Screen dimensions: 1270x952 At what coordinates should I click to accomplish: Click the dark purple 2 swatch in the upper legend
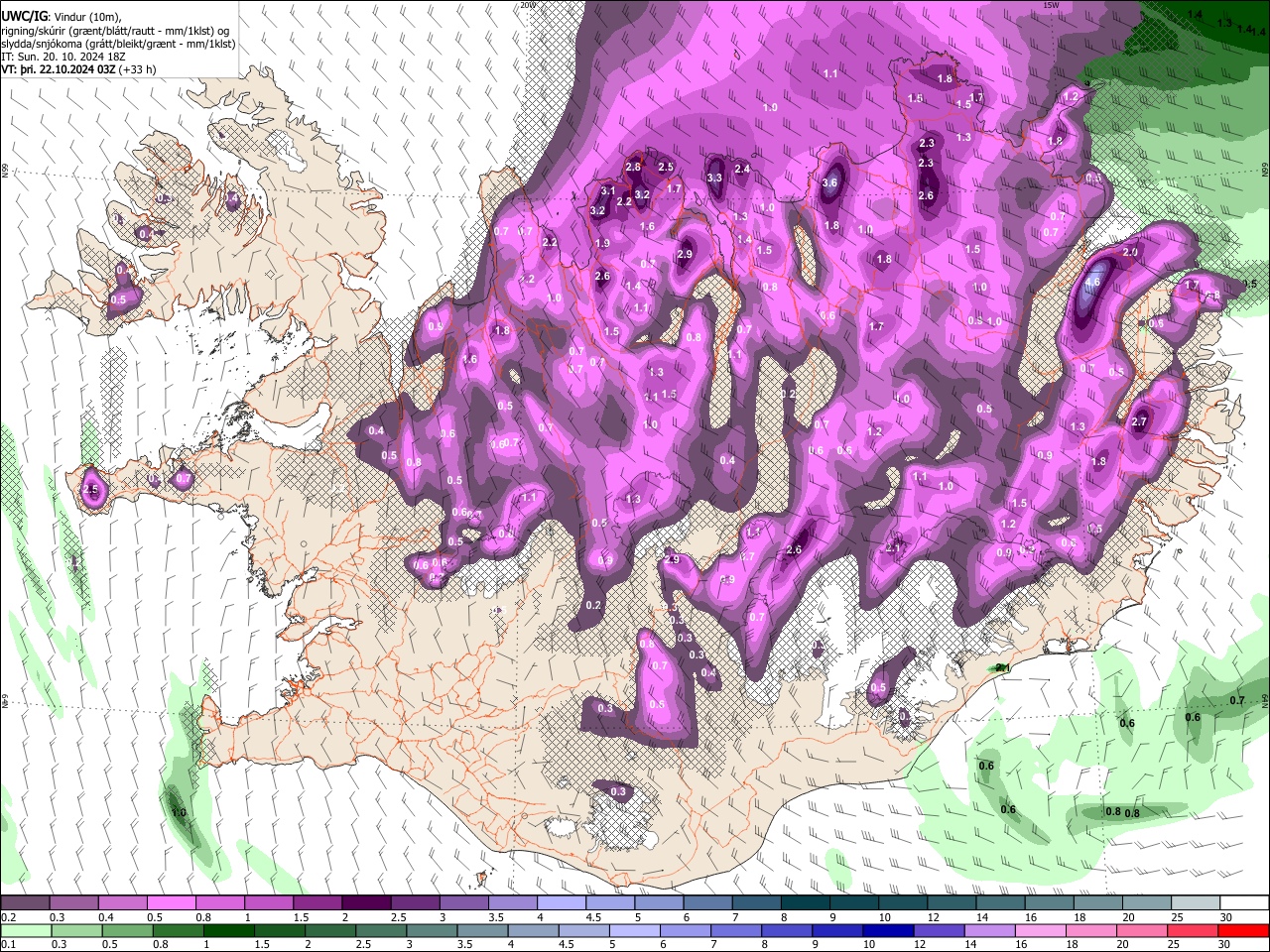[x=366, y=902]
